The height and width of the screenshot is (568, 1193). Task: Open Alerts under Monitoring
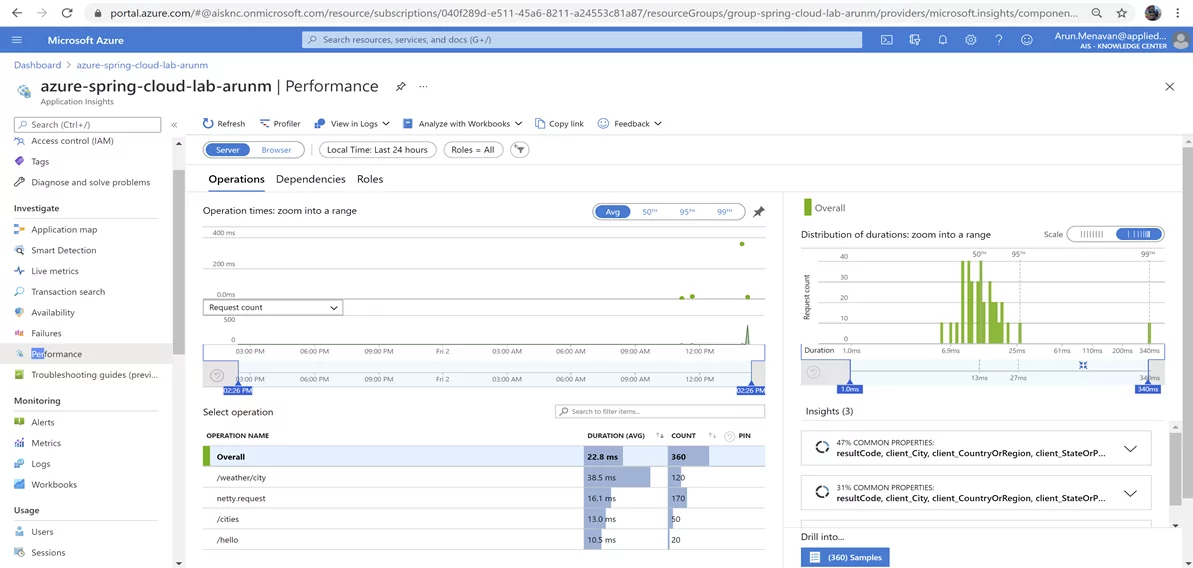tap(43, 422)
